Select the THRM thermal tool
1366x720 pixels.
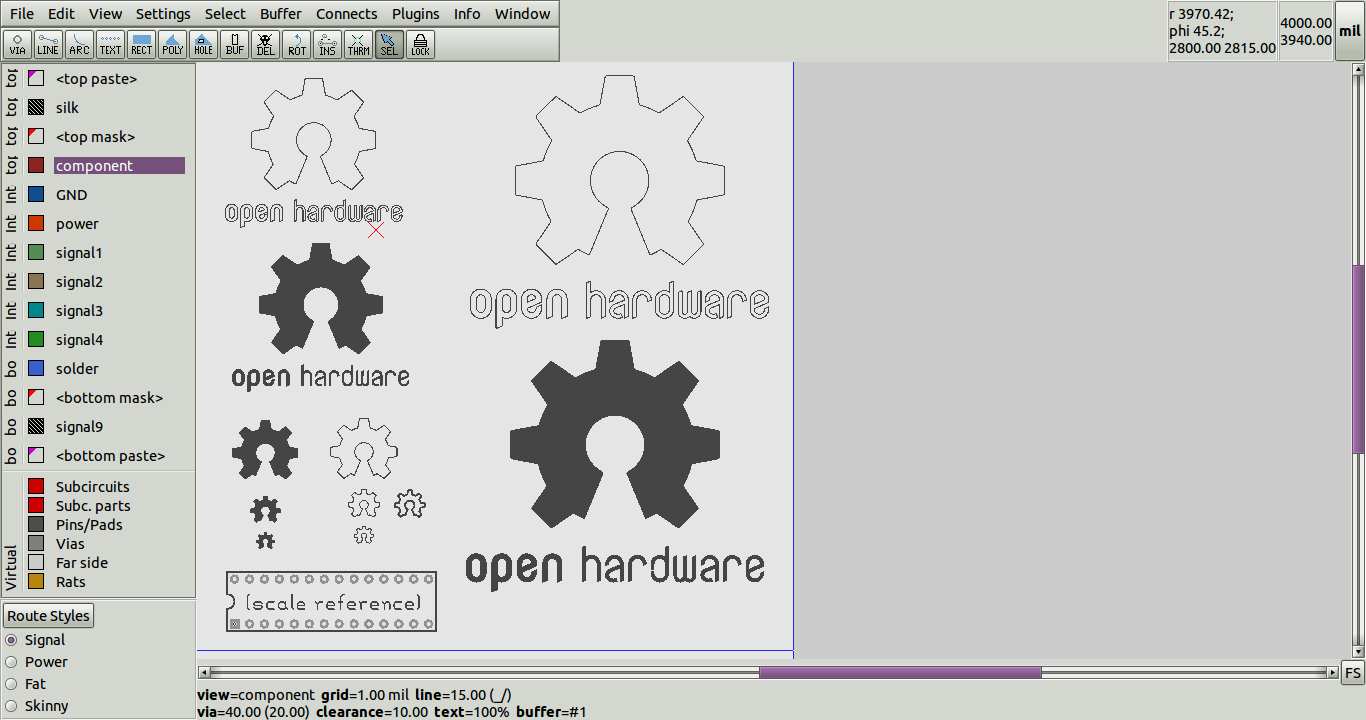click(x=358, y=44)
